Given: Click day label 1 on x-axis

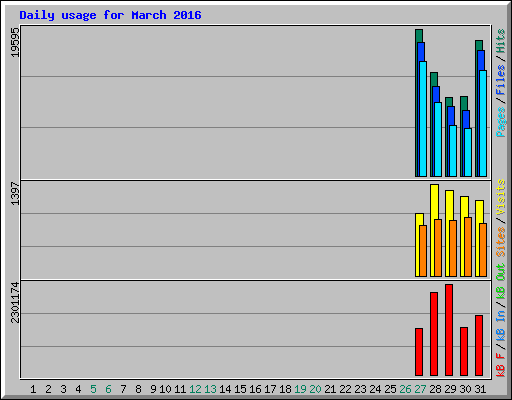Looking at the screenshot, I should point(33,389).
